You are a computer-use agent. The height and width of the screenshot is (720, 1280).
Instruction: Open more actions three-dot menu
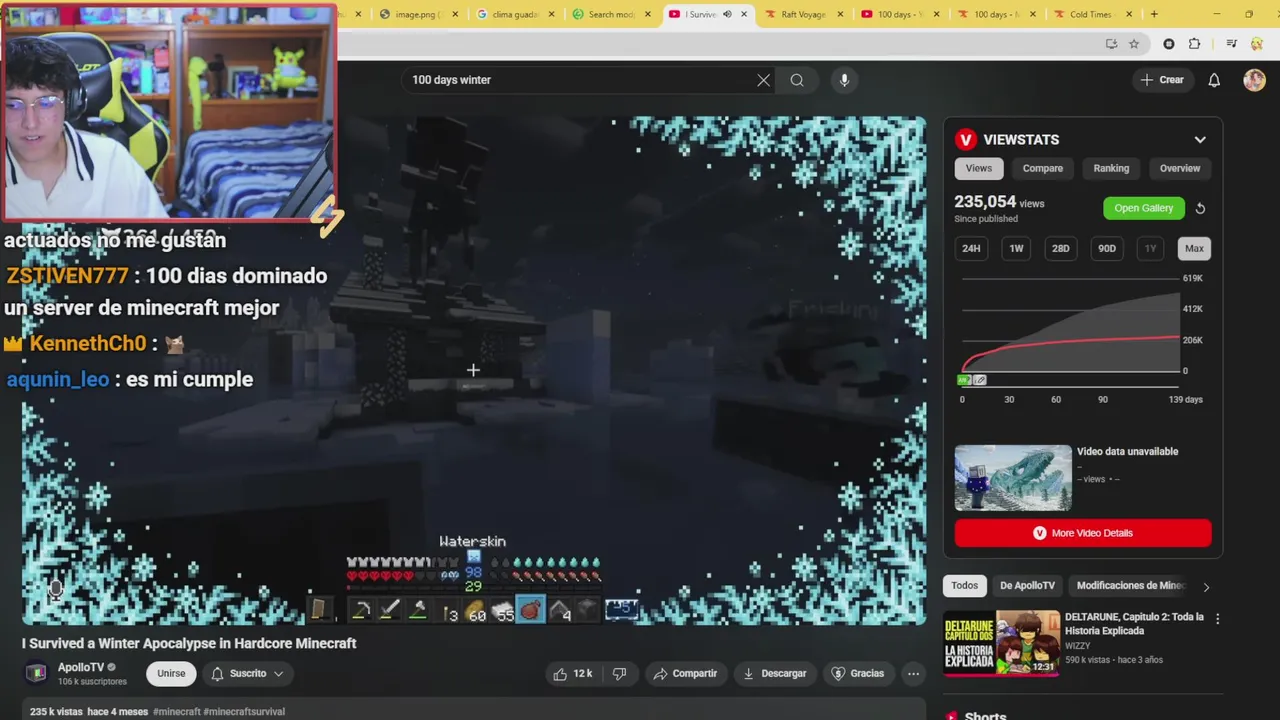point(913,674)
